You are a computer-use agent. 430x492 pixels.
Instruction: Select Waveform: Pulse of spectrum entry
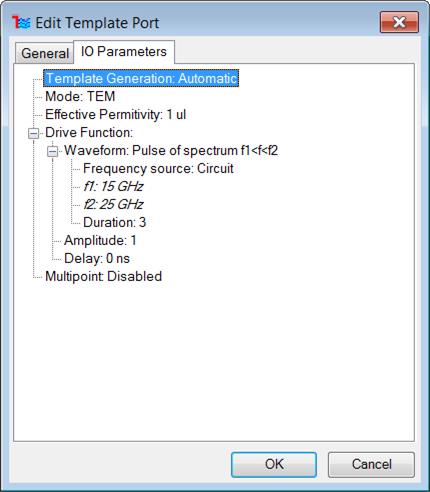[x=171, y=150]
